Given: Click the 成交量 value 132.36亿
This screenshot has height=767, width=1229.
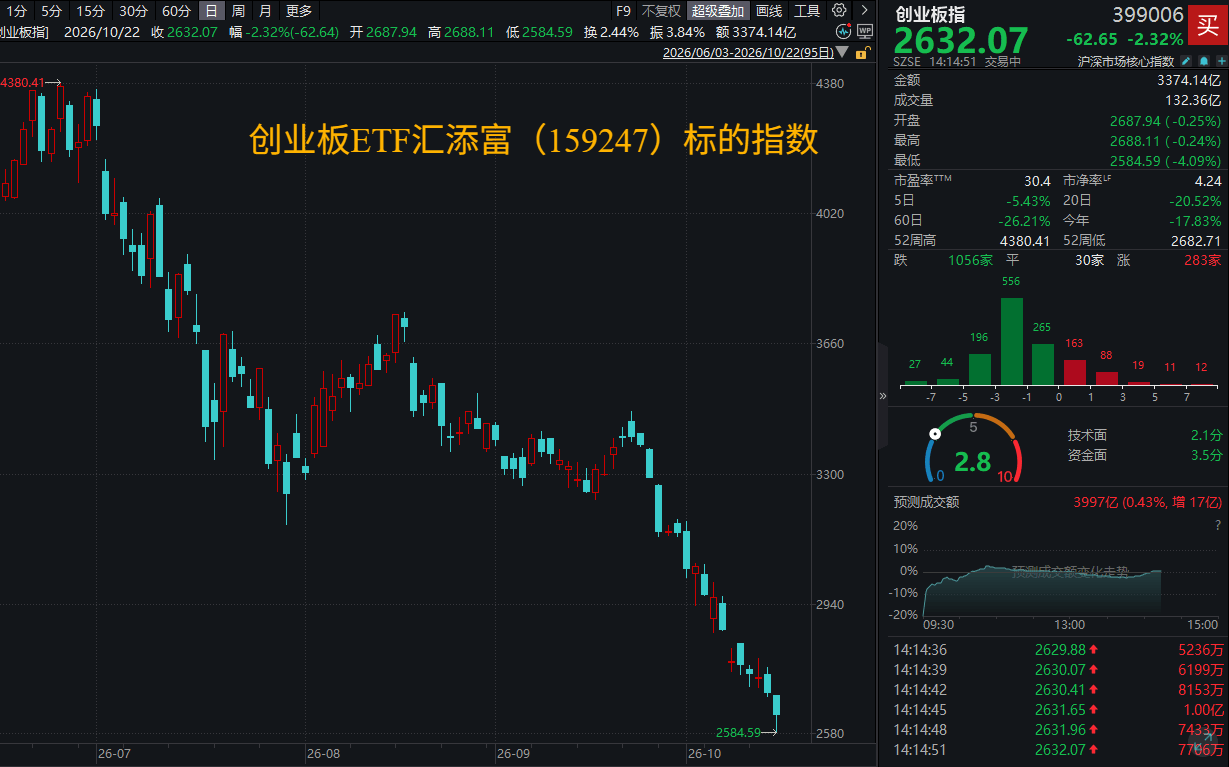Looking at the screenshot, I should 1194,100.
